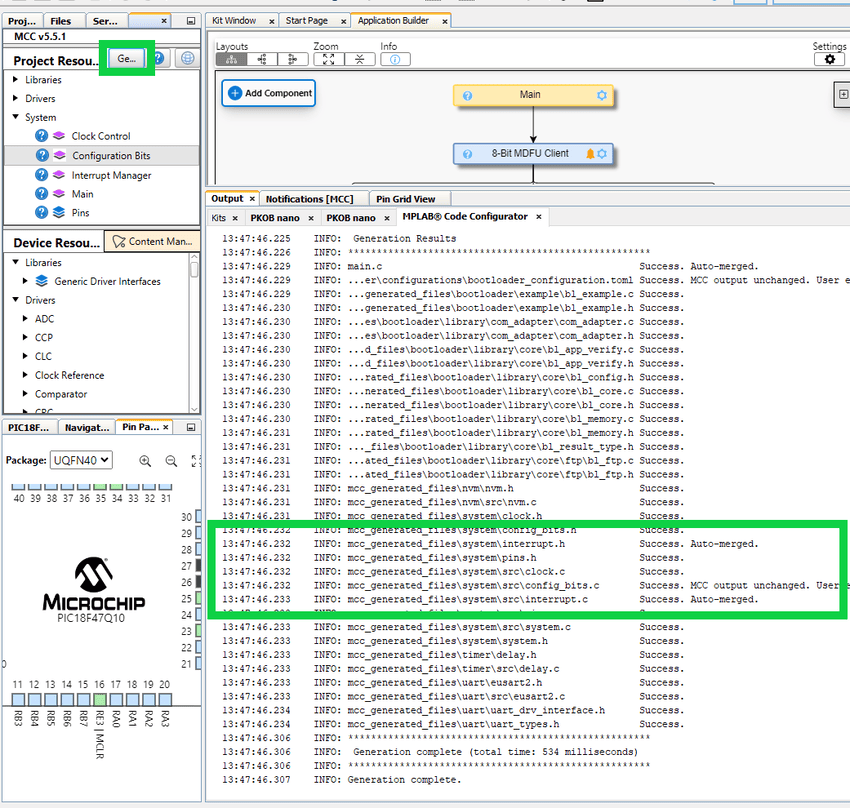Click the help icon next to Clock Control

(41, 136)
